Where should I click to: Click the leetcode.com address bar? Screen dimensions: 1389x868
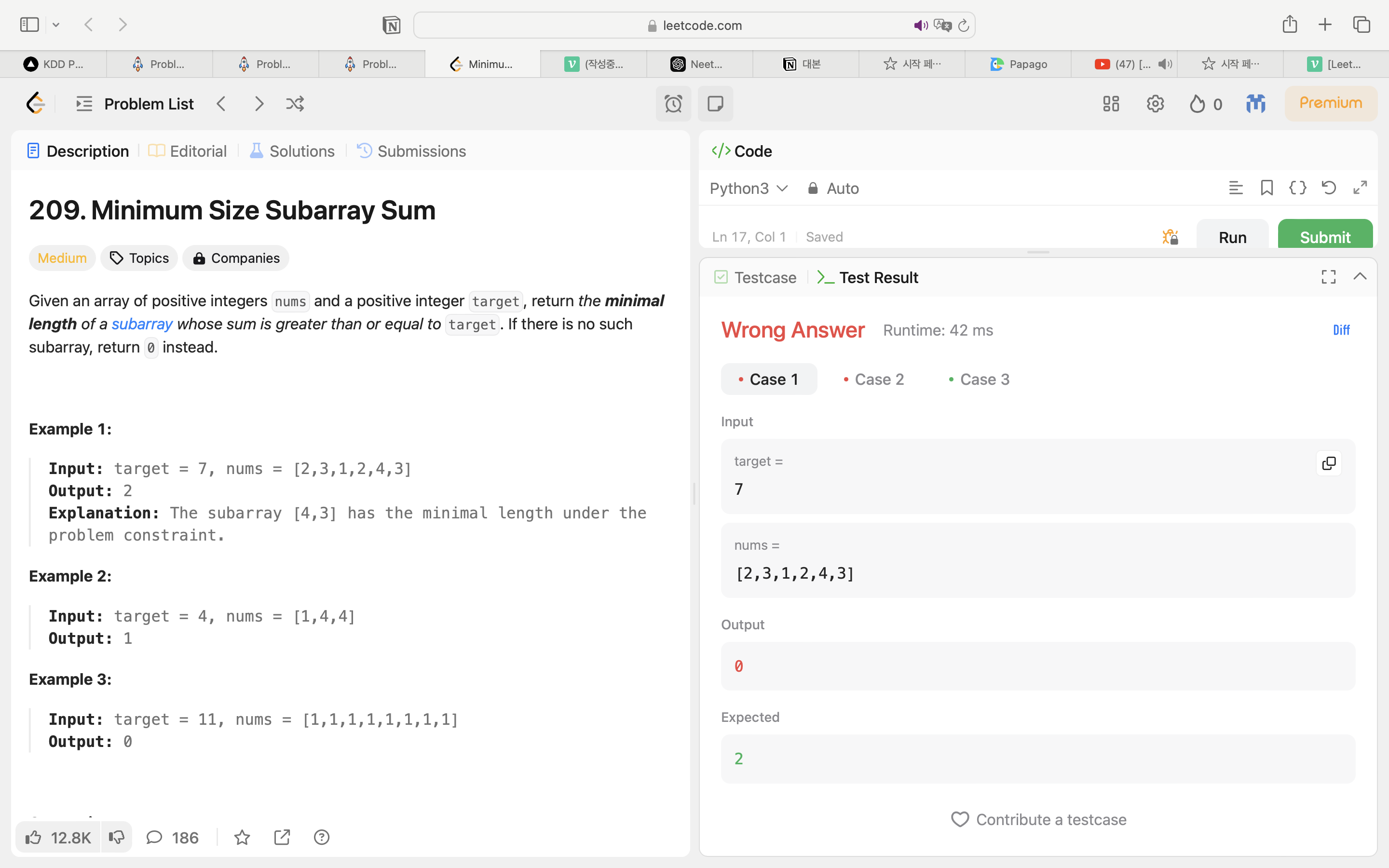coord(694,25)
